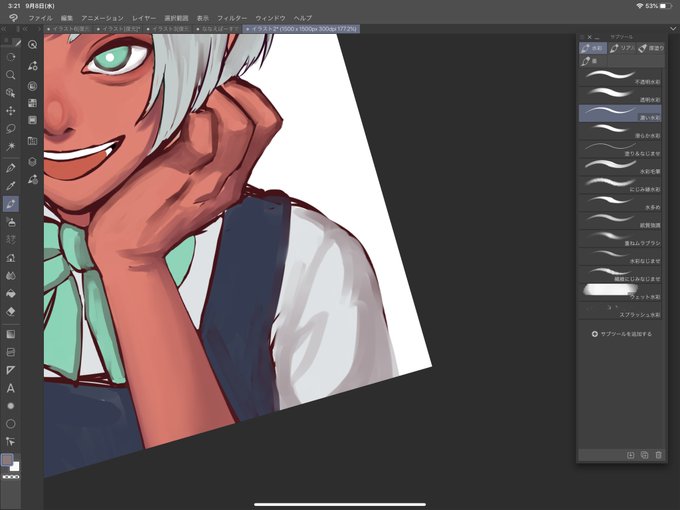
Task: Switch to the ななえばー canvas tab
Action: [x=217, y=29]
